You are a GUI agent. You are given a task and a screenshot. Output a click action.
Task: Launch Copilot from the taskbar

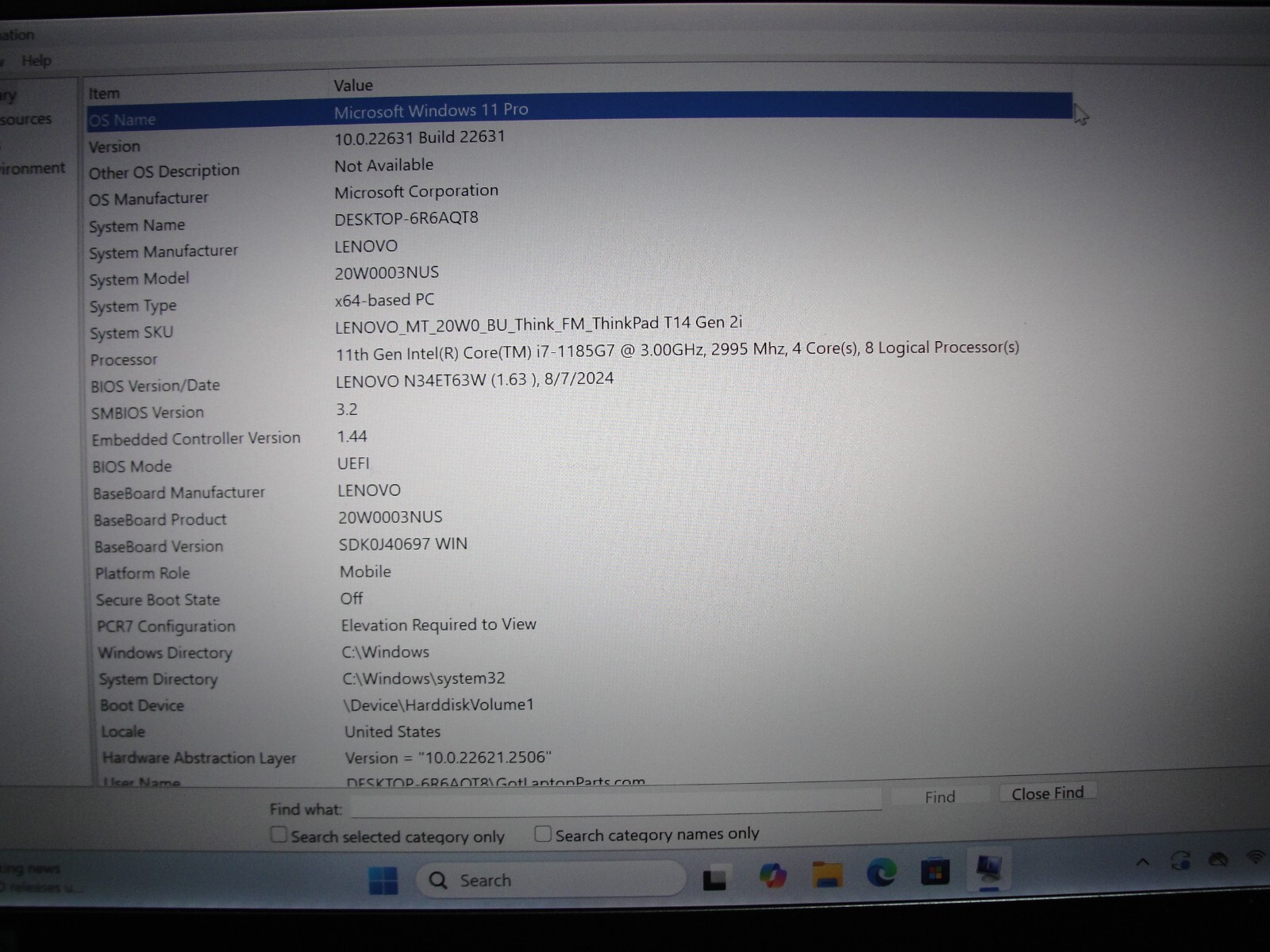tap(772, 876)
